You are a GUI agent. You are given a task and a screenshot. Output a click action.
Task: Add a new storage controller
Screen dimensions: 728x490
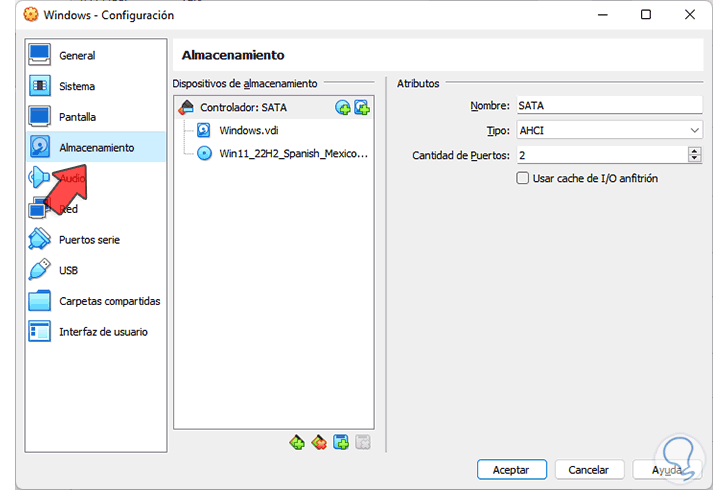point(297,442)
